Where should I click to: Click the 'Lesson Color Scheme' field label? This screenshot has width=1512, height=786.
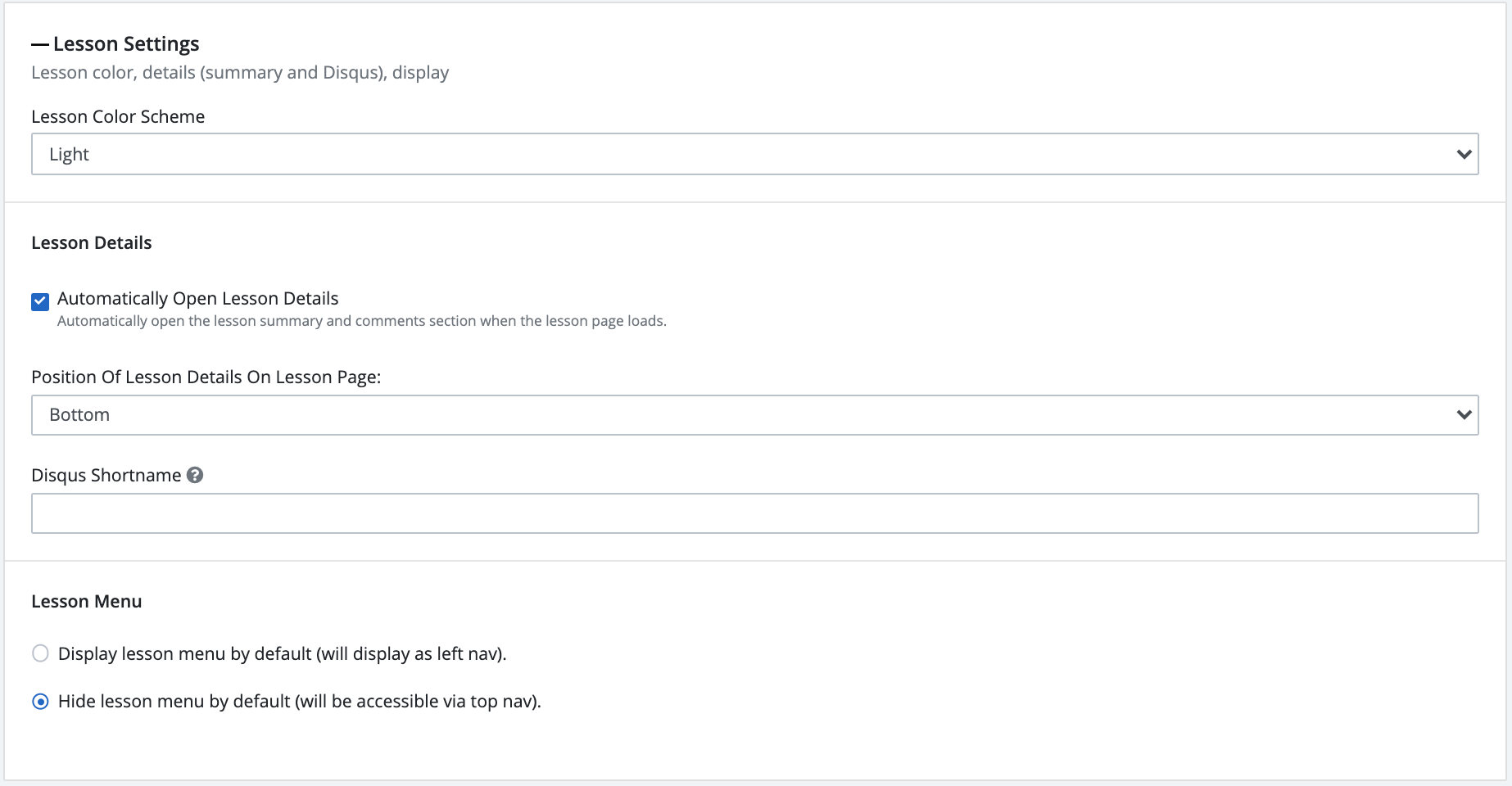point(118,116)
